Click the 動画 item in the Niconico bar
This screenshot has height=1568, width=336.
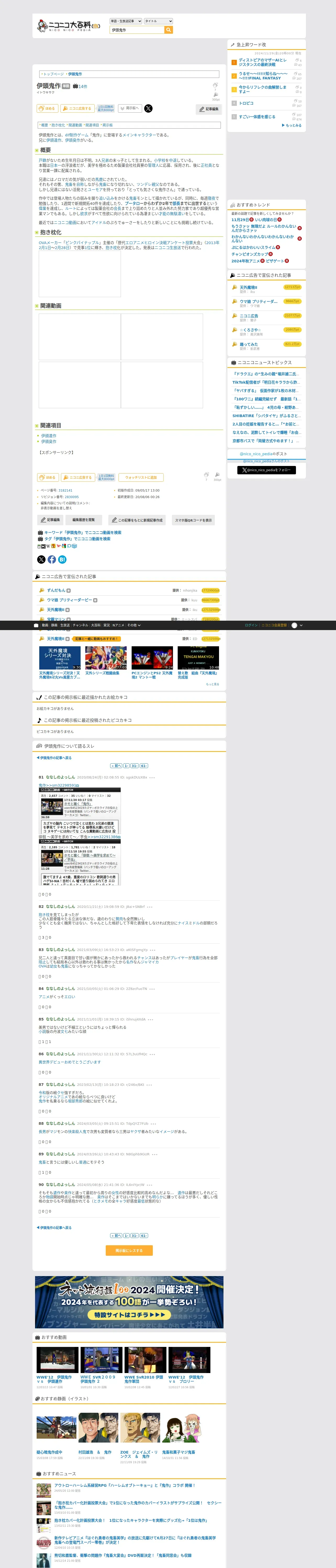tap(45, 625)
